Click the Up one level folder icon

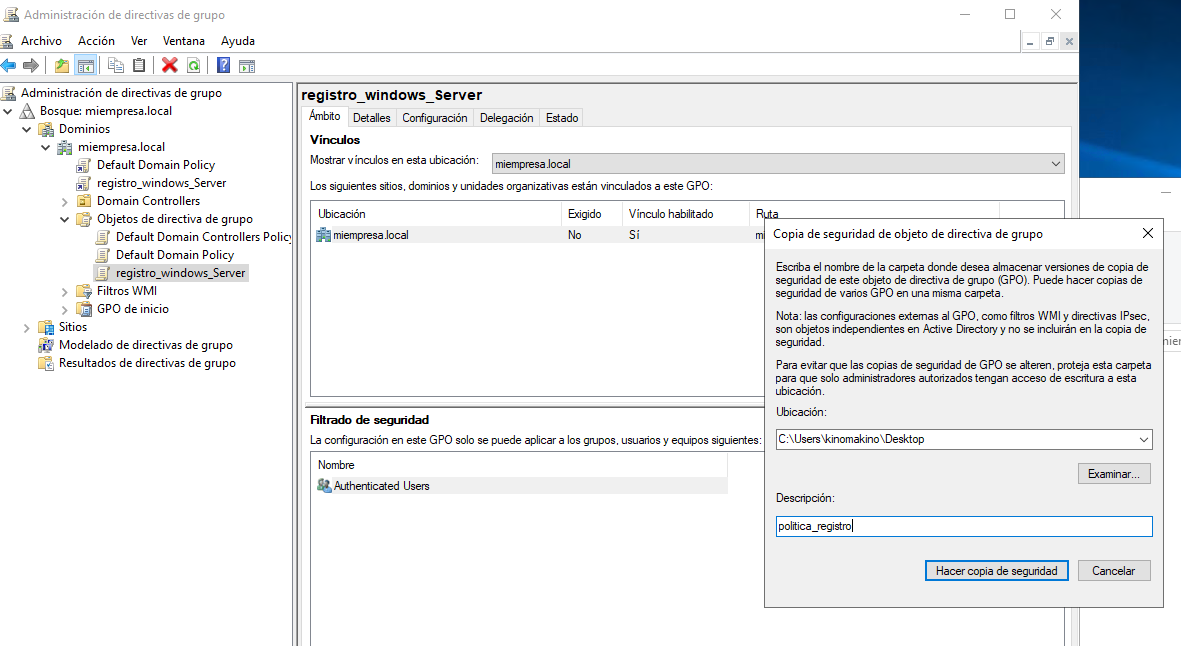(x=62, y=66)
